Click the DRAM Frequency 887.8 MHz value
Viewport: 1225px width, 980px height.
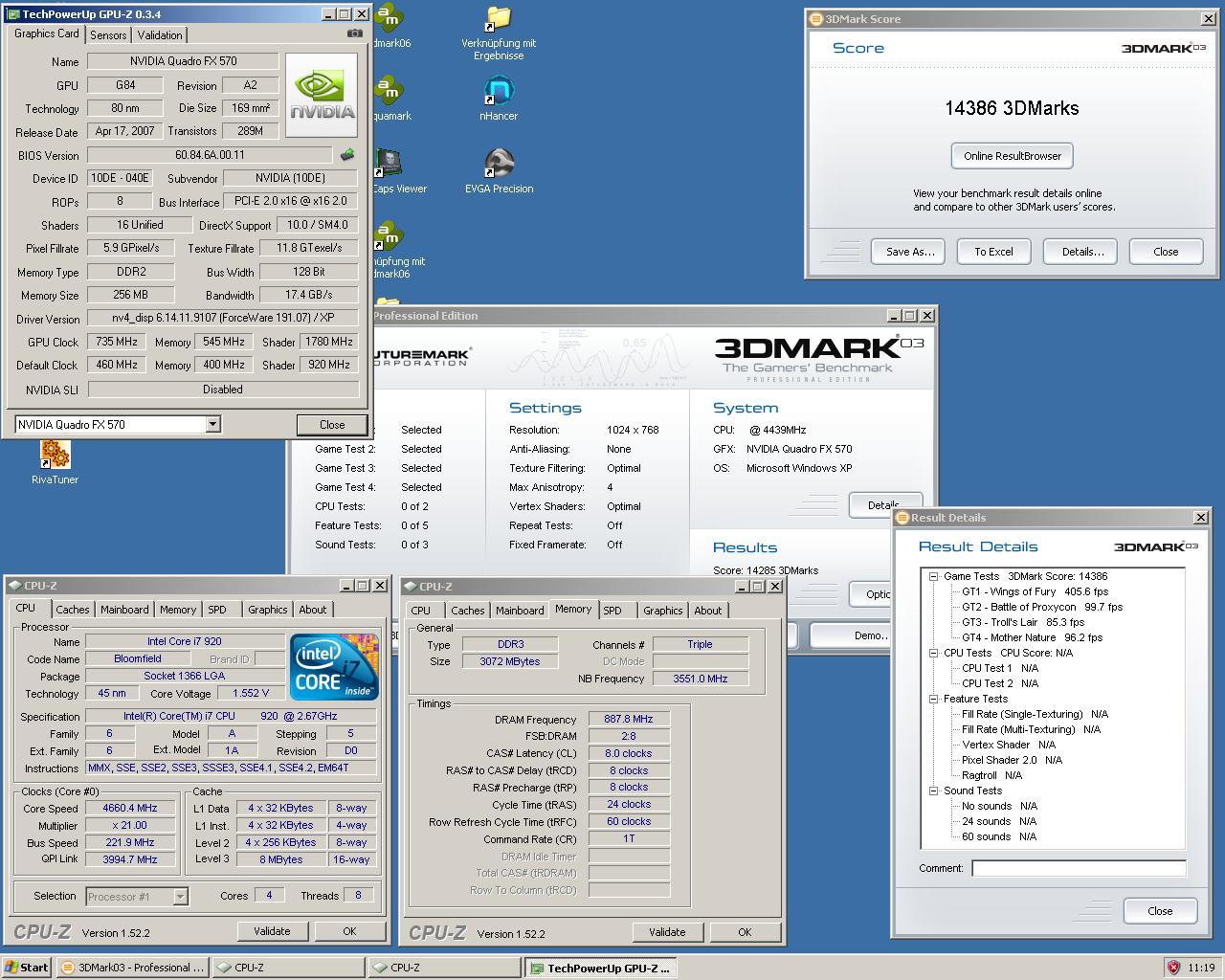[629, 719]
